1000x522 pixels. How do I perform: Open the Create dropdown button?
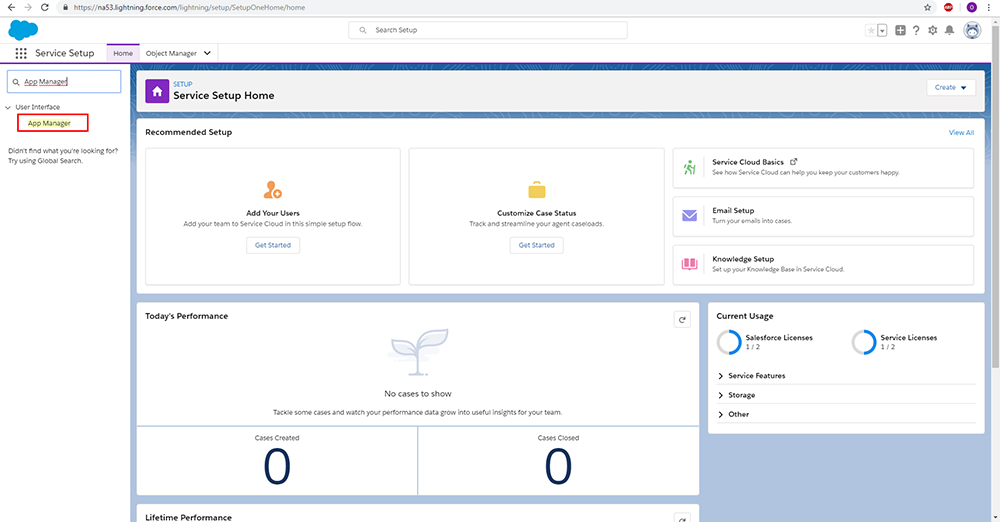(x=951, y=87)
